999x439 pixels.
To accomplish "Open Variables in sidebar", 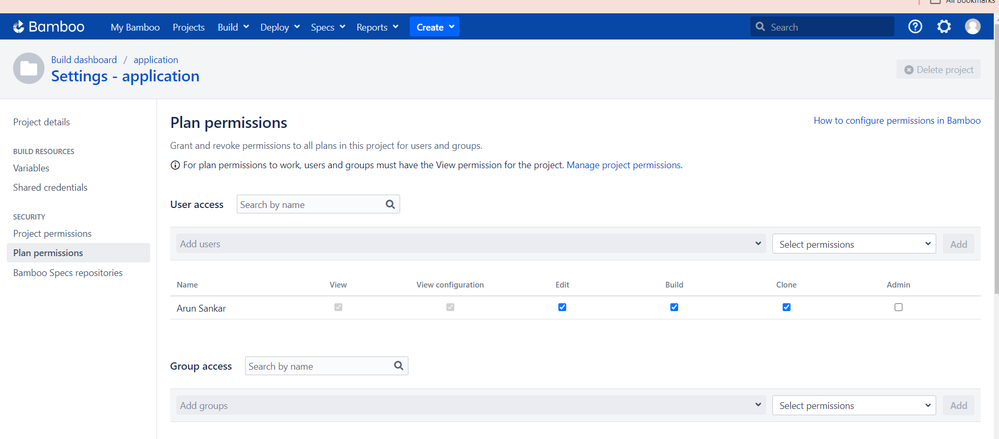I will click(31, 168).
